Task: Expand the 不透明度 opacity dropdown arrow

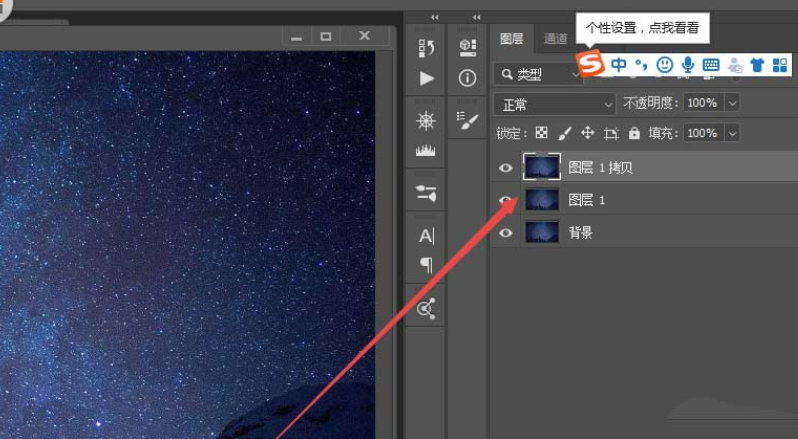Action: click(x=732, y=103)
